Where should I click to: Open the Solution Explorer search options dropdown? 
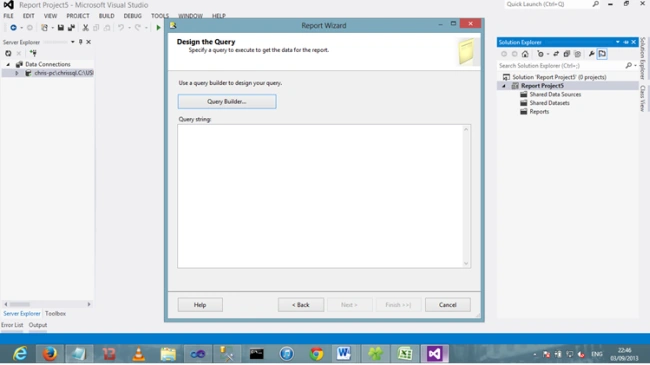click(x=635, y=66)
